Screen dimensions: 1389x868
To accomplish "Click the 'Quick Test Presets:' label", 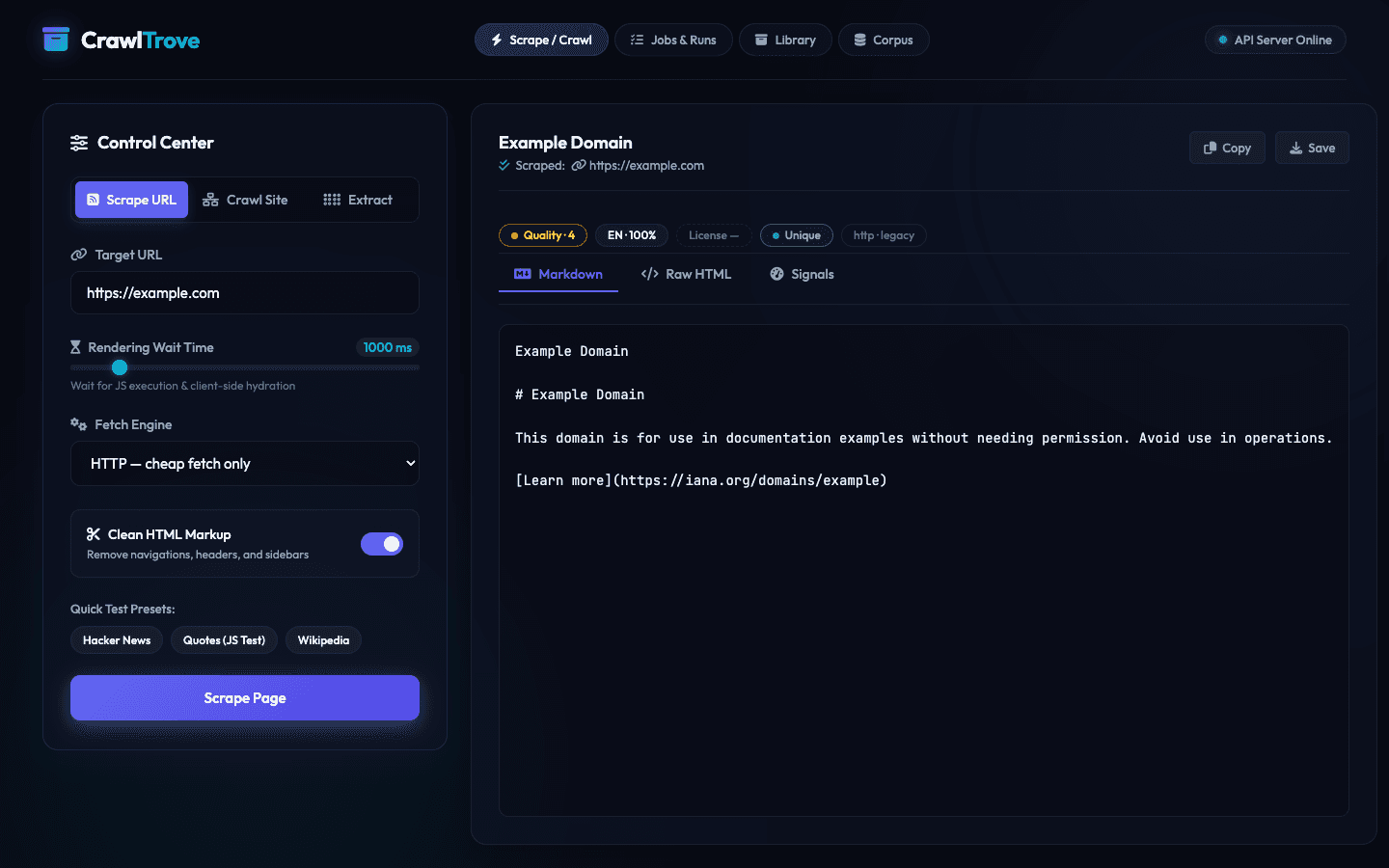I will (123, 609).
